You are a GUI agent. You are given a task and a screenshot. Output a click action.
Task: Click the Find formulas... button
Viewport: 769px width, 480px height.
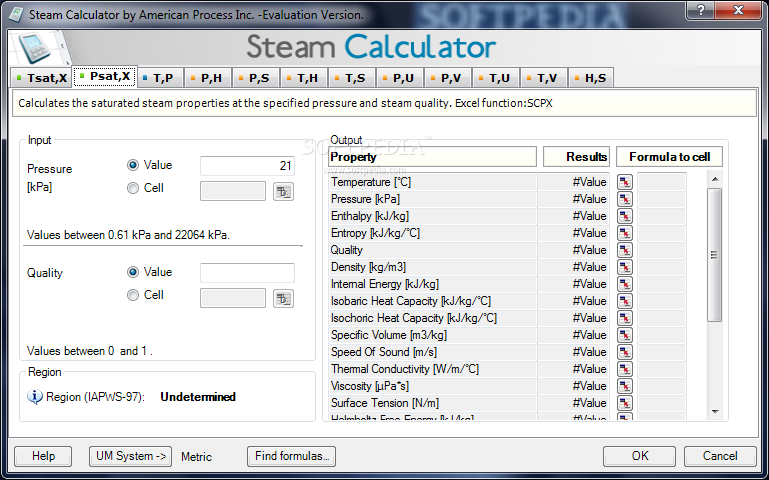click(291, 456)
